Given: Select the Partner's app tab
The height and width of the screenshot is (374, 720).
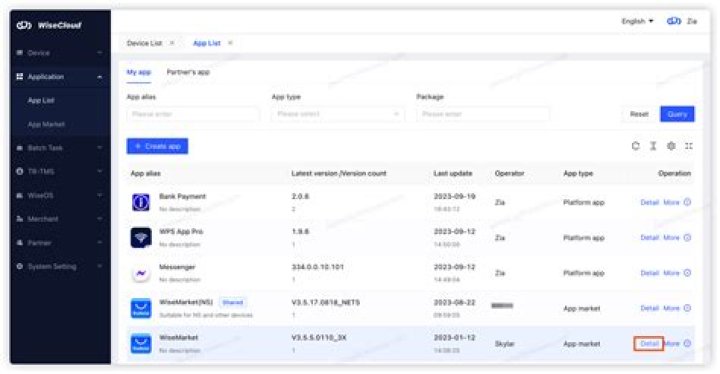Looking at the screenshot, I should [188, 72].
